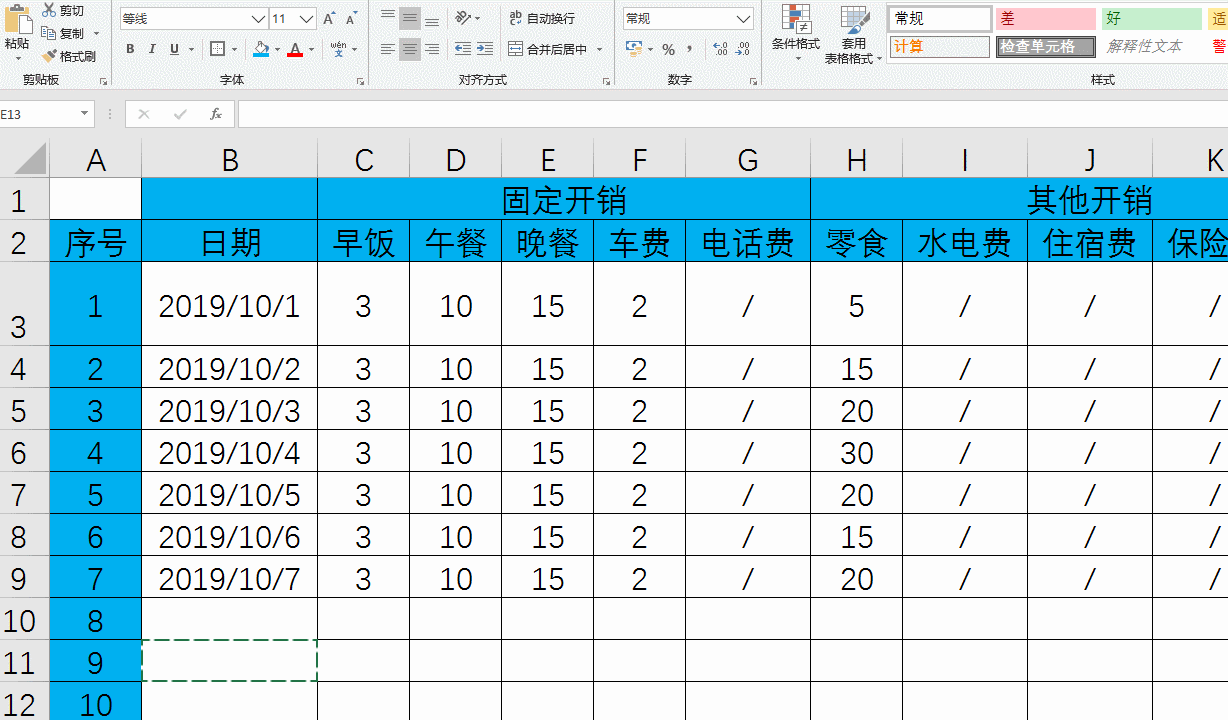Image resolution: width=1228 pixels, height=720 pixels.
Task: Apply the 解释性文本 (Explanatory Text) style
Action: pyautogui.click(x=1152, y=46)
